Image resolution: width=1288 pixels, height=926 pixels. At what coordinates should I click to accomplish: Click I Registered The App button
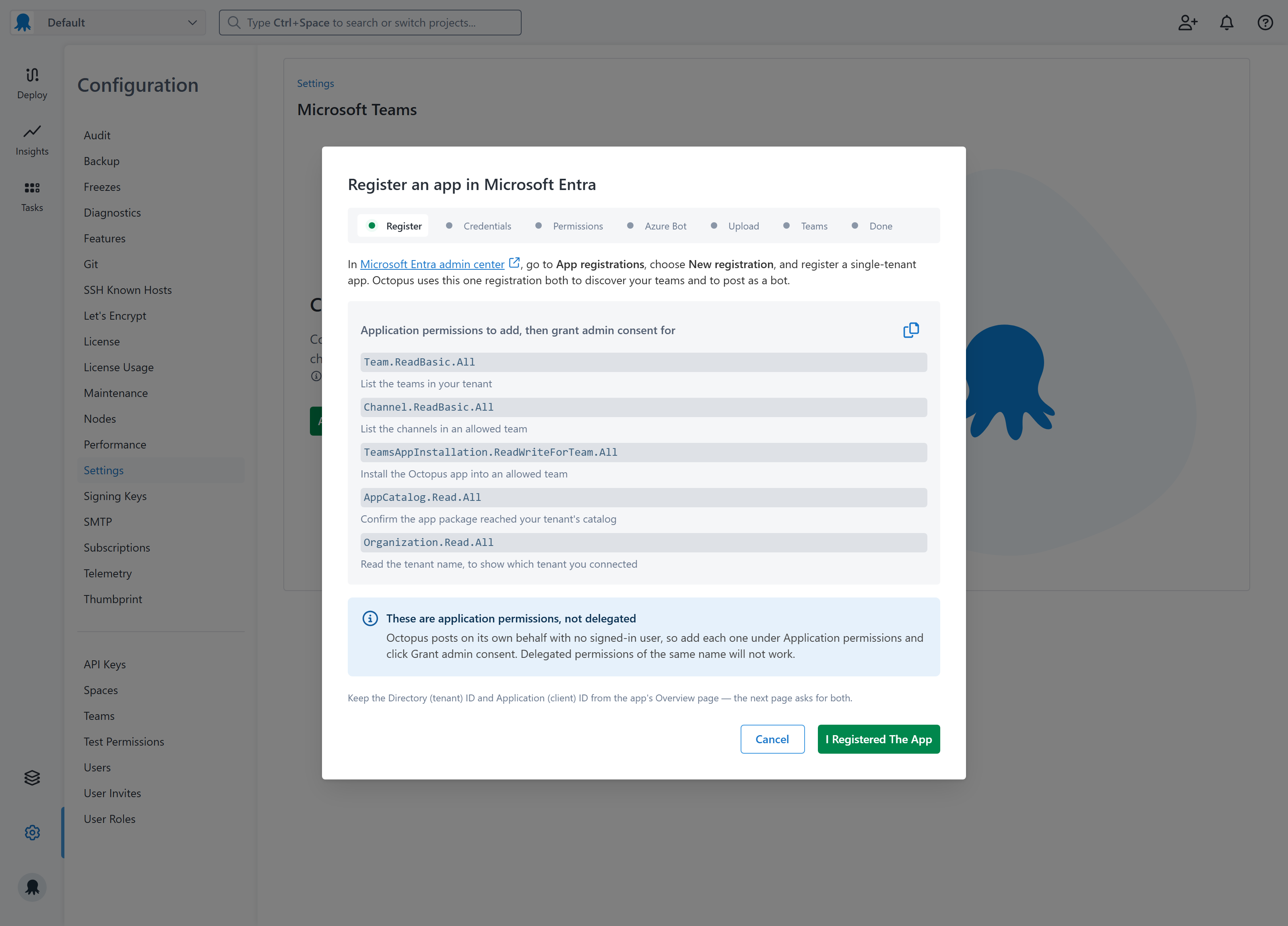[879, 739]
